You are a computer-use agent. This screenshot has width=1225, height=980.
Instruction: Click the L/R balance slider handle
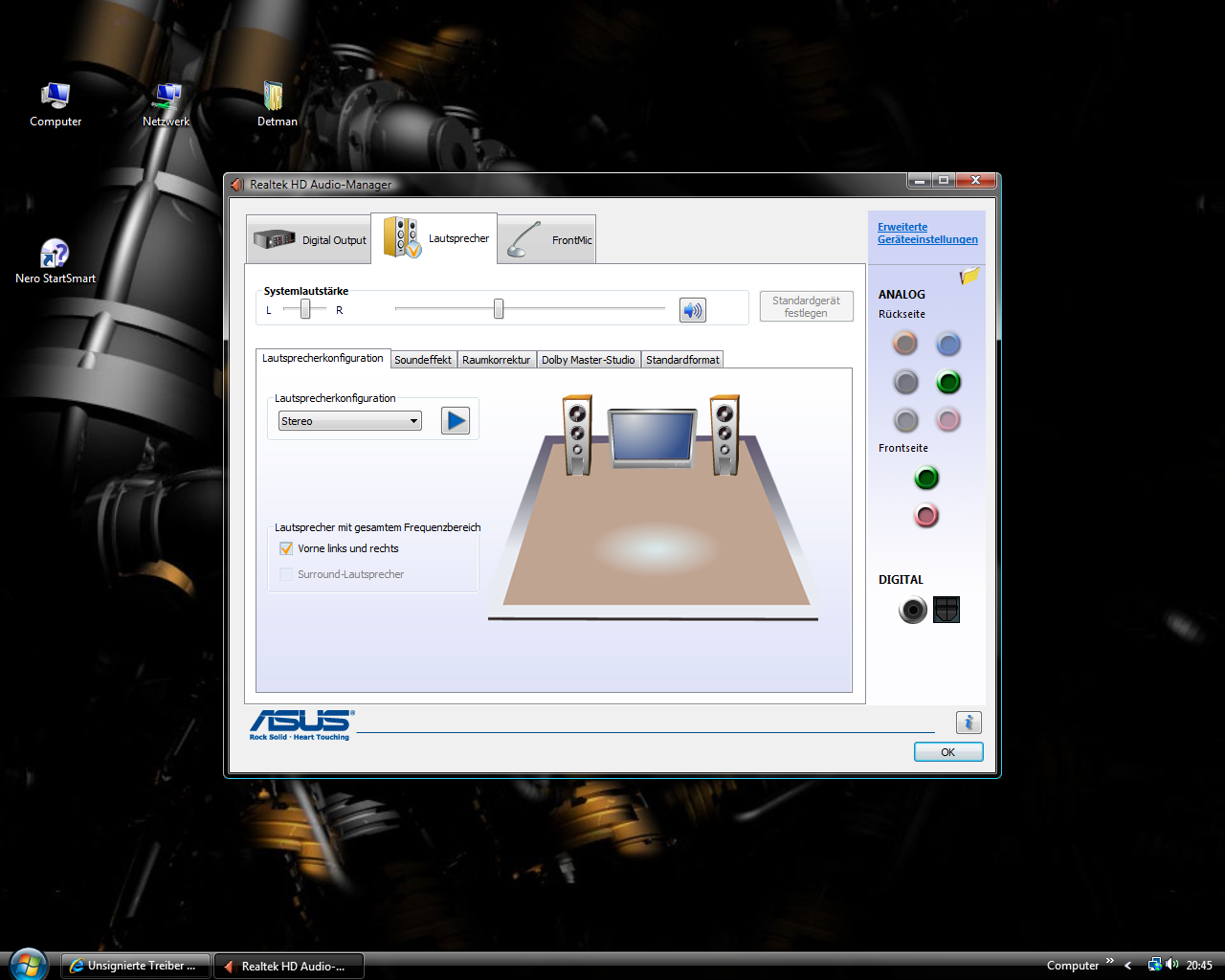pos(305,309)
